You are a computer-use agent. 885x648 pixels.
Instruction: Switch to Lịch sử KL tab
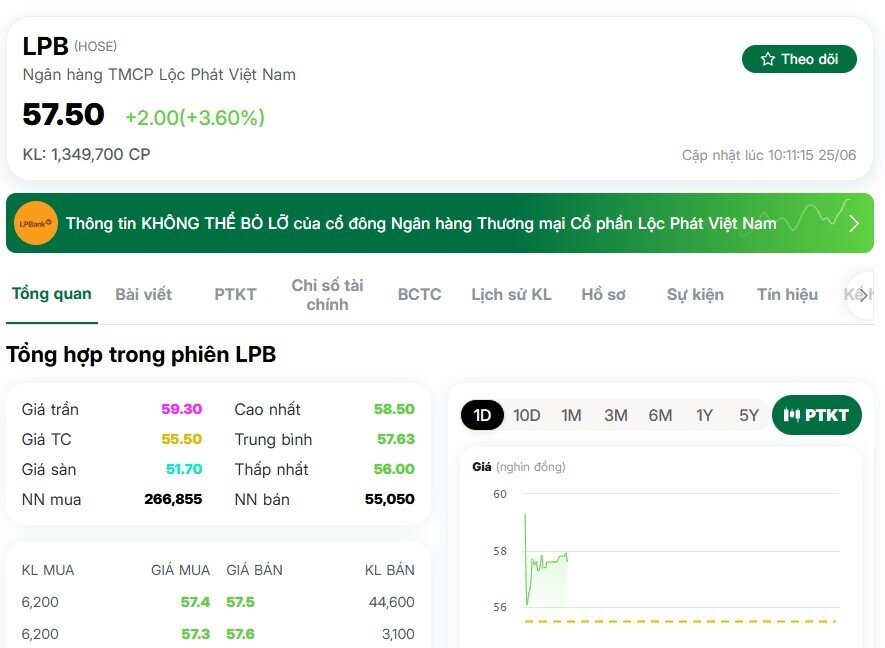[511, 295]
